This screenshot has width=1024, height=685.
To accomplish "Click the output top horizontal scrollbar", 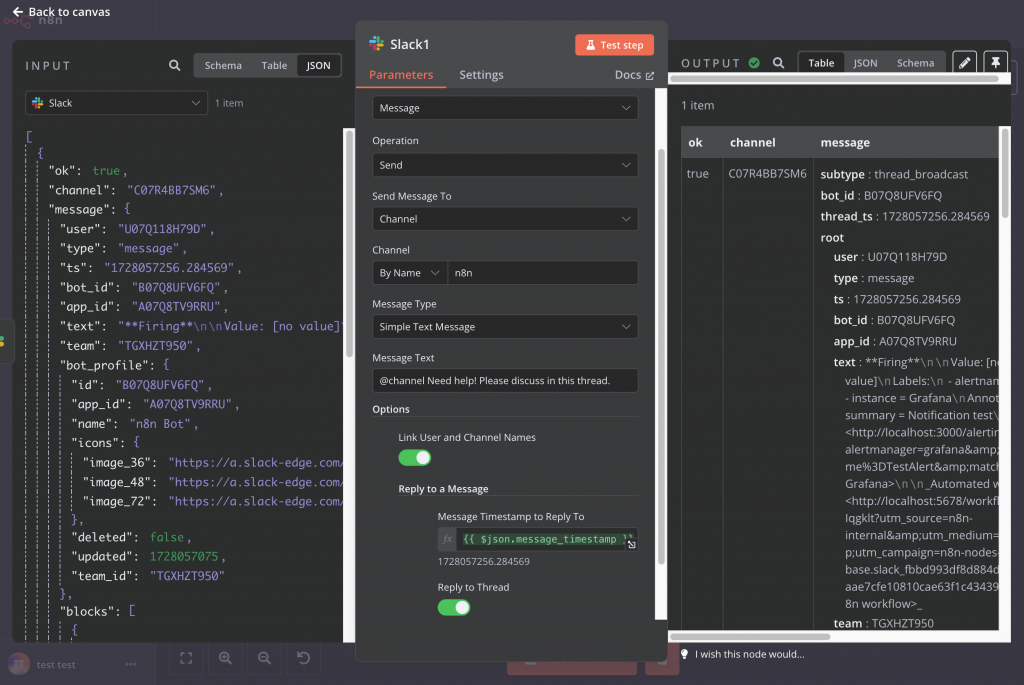I will [834, 79].
